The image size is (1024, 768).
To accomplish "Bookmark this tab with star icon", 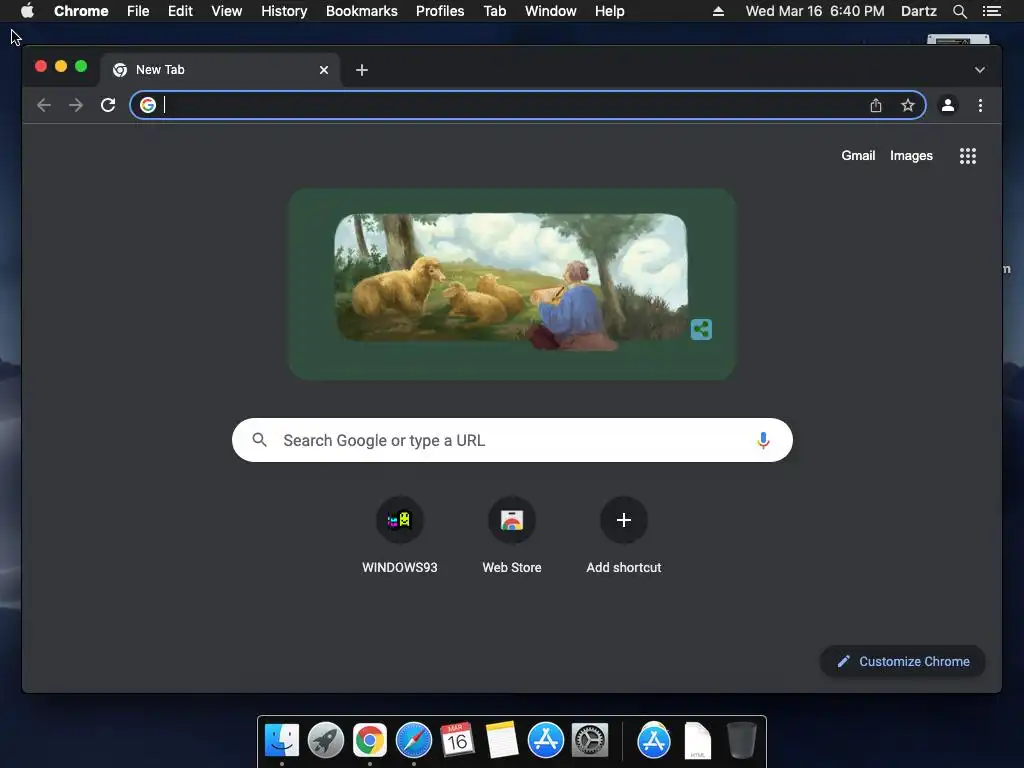I will click(x=908, y=105).
